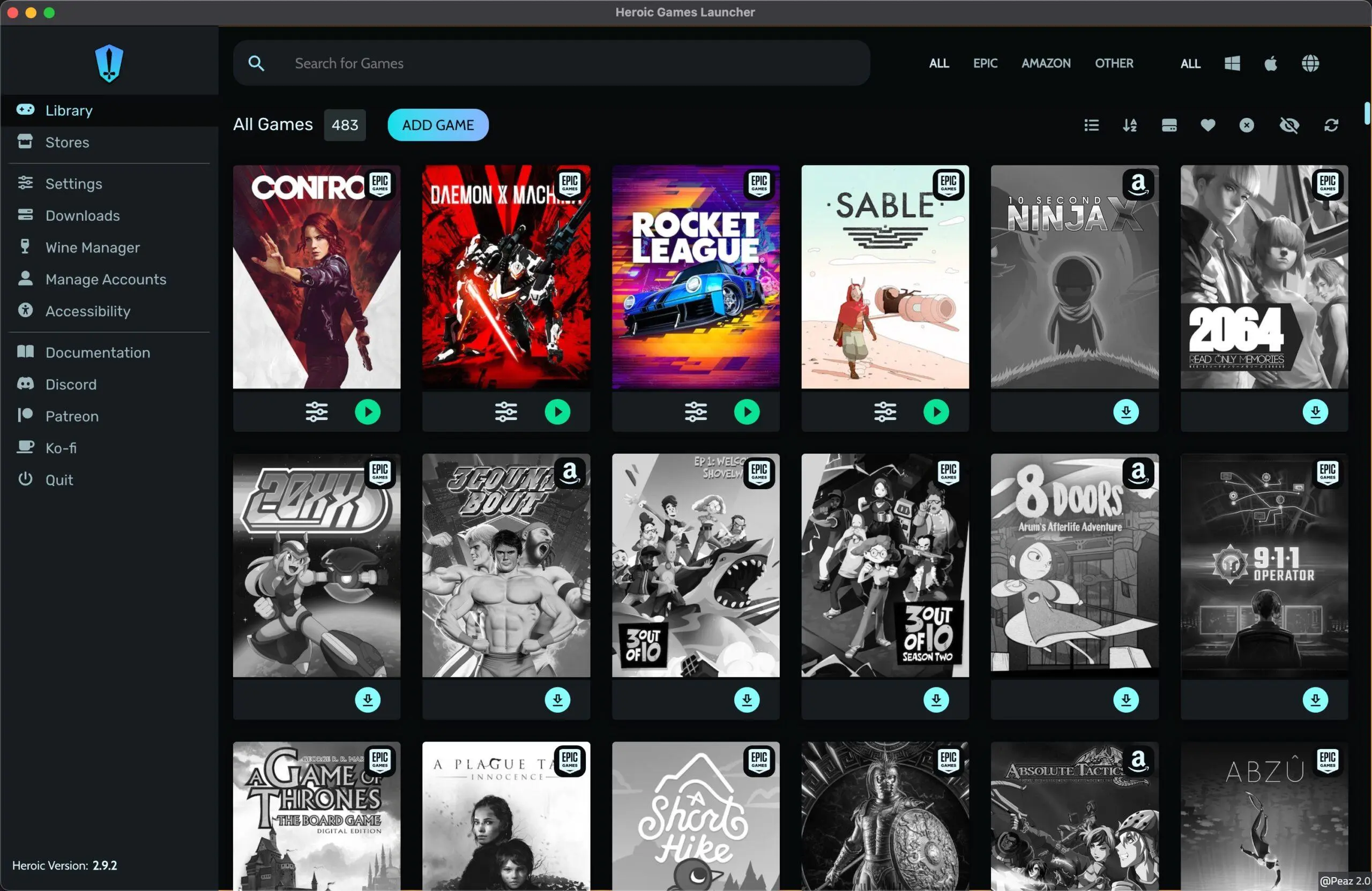Open the sort order control
Viewport: 1372px width, 891px height.
(1130, 125)
